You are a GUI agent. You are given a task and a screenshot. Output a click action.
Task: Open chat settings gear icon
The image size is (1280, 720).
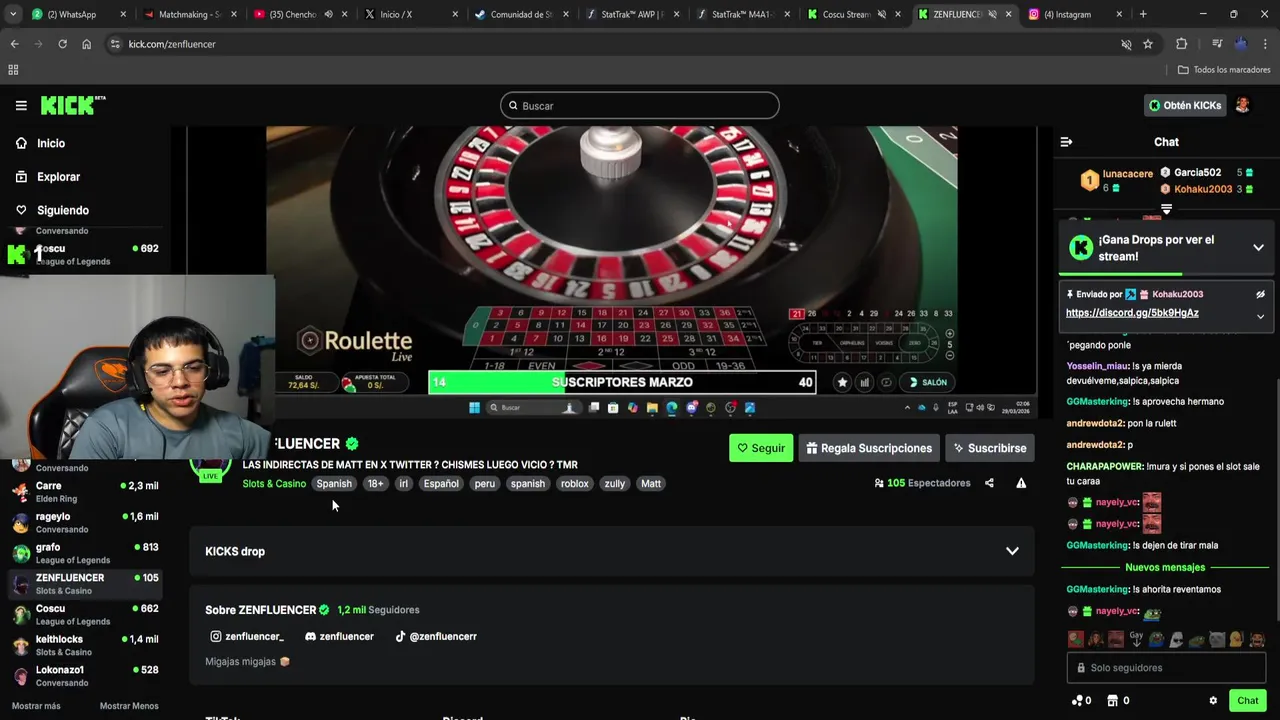(x=1213, y=701)
